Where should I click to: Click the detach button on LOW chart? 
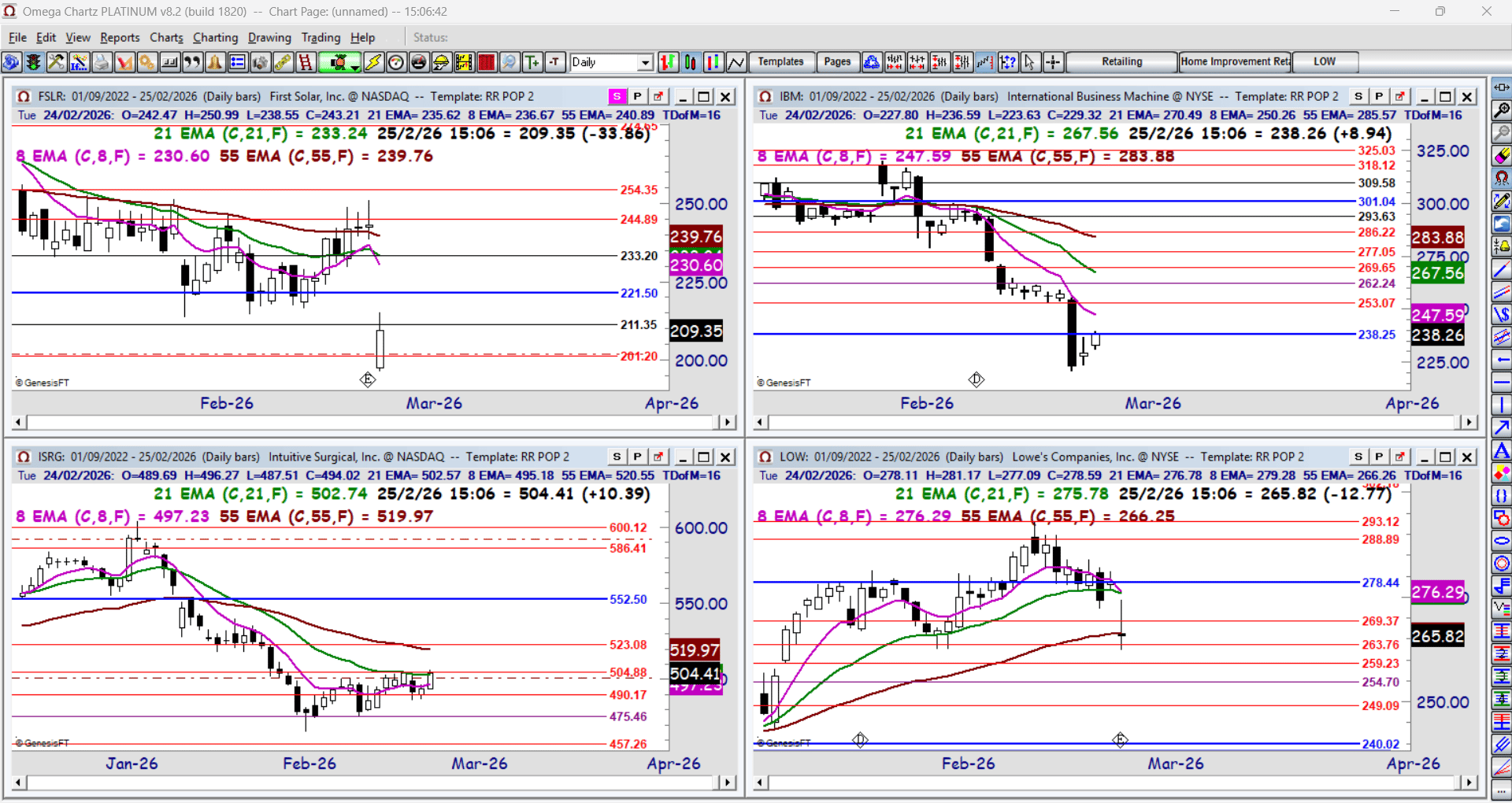1399,457
